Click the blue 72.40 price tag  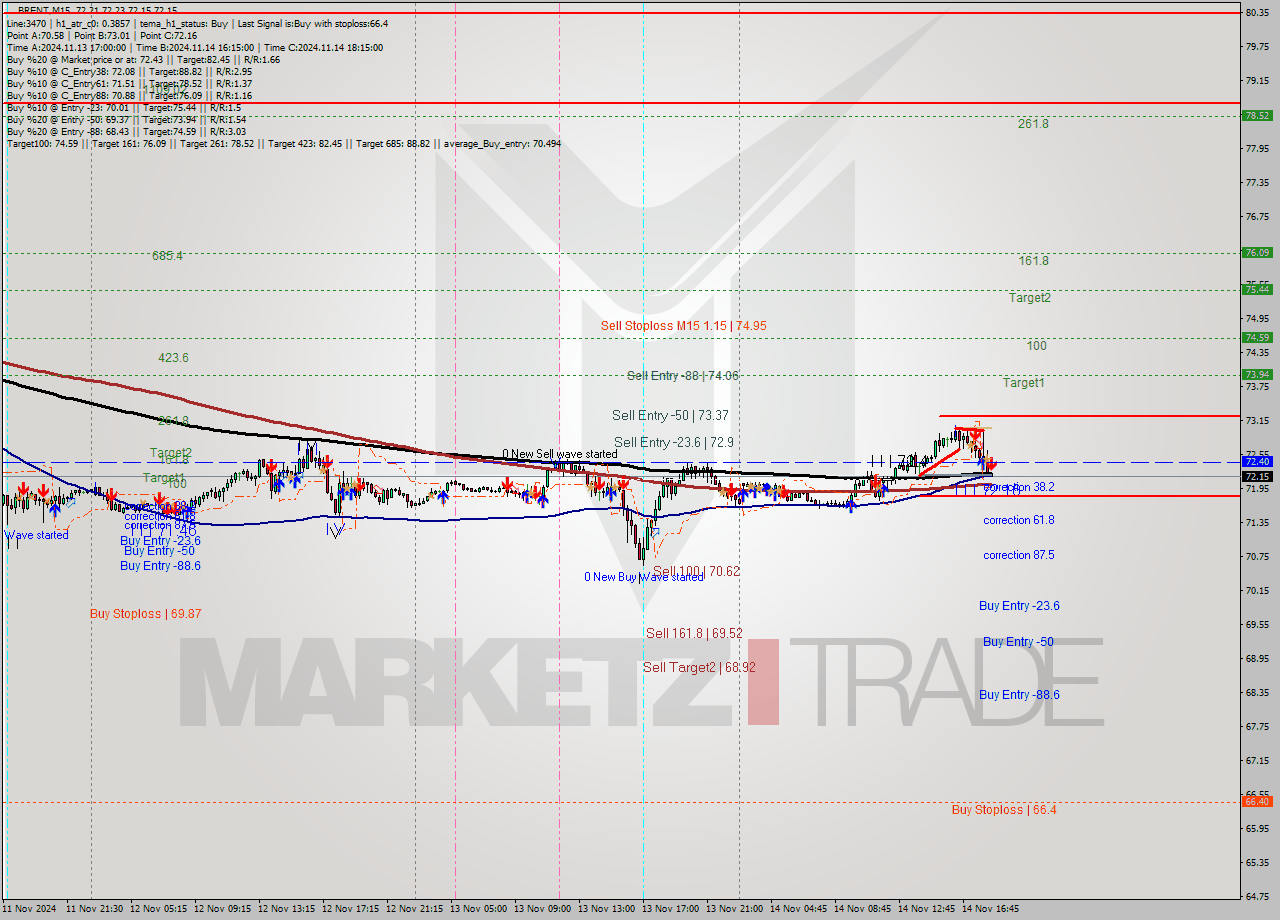pyautogui.click(x=1256, y=461)
